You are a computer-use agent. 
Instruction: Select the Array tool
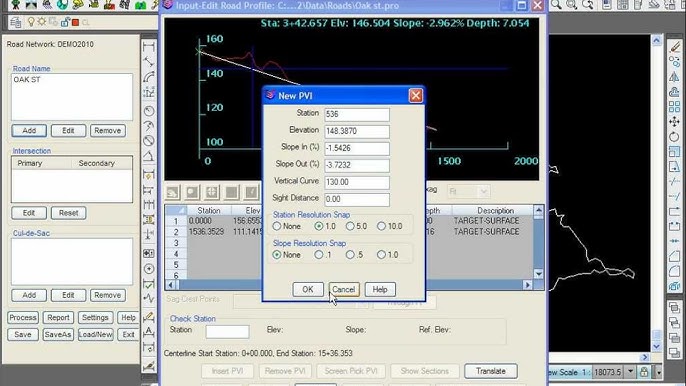click(674, 106)
